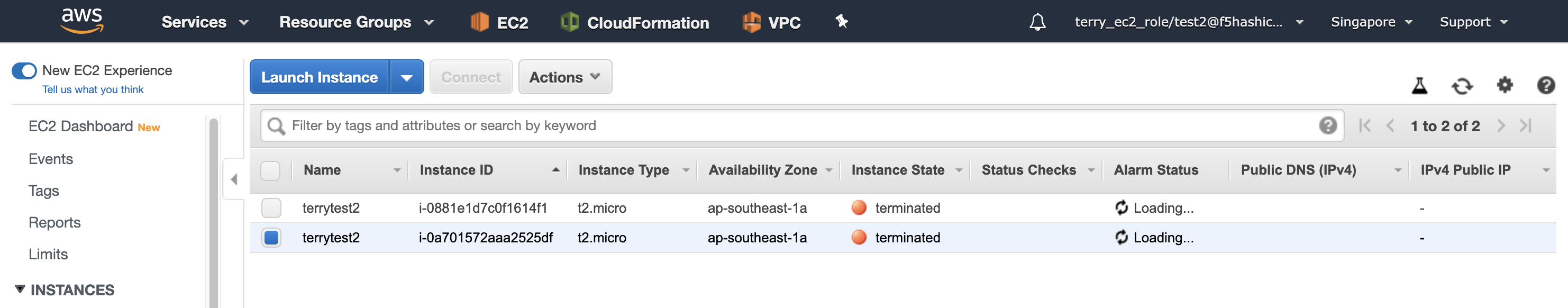
Task: Open the Services menu
Action: click(205, 23)
